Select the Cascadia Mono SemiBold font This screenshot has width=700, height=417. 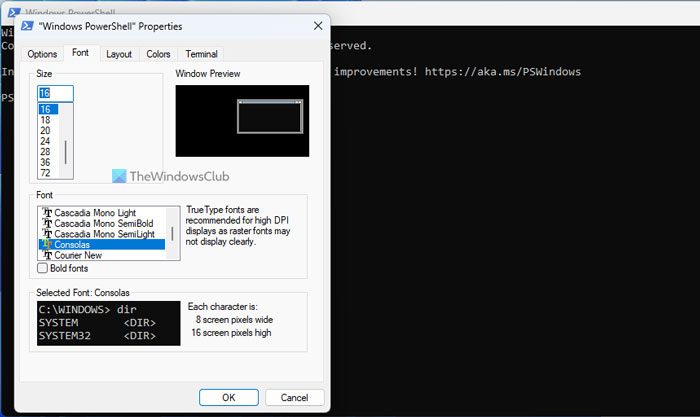tap(102, 223)
